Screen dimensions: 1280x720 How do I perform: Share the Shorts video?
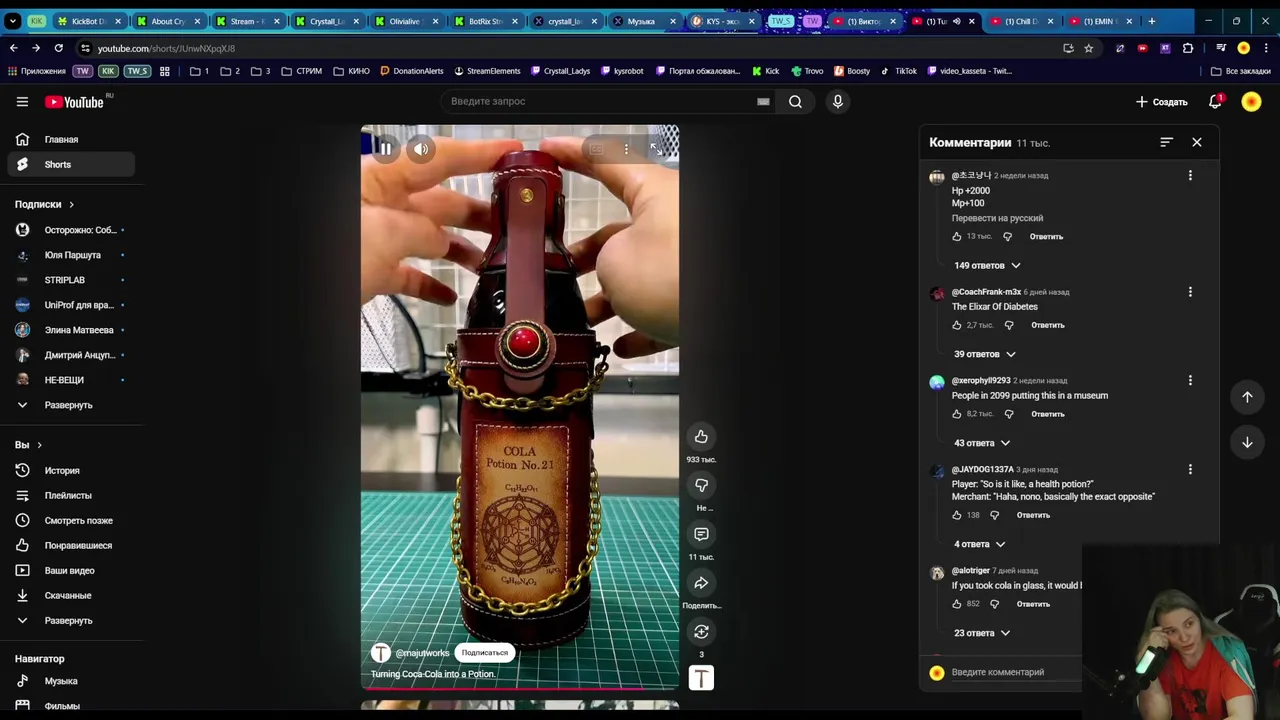coord(701,583)
